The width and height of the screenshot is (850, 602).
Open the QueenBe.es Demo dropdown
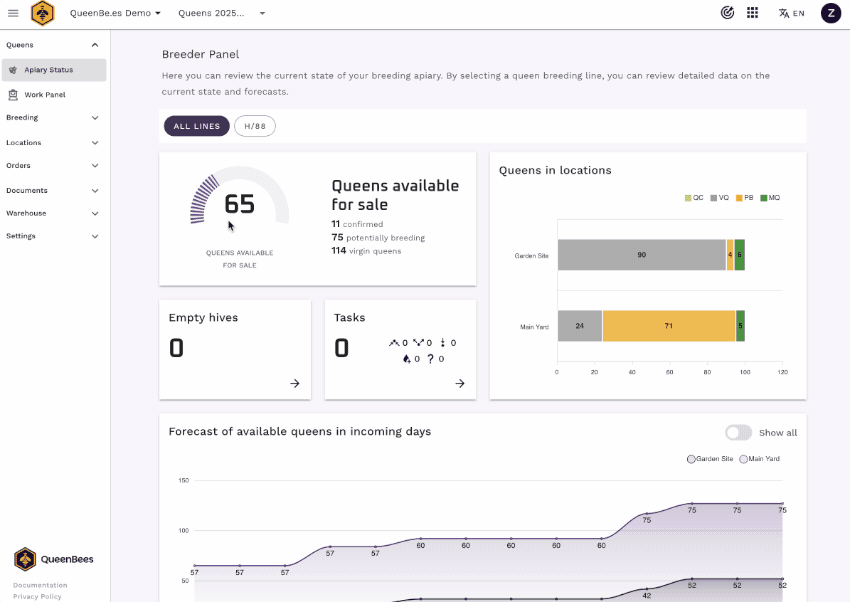coord(115,13)
